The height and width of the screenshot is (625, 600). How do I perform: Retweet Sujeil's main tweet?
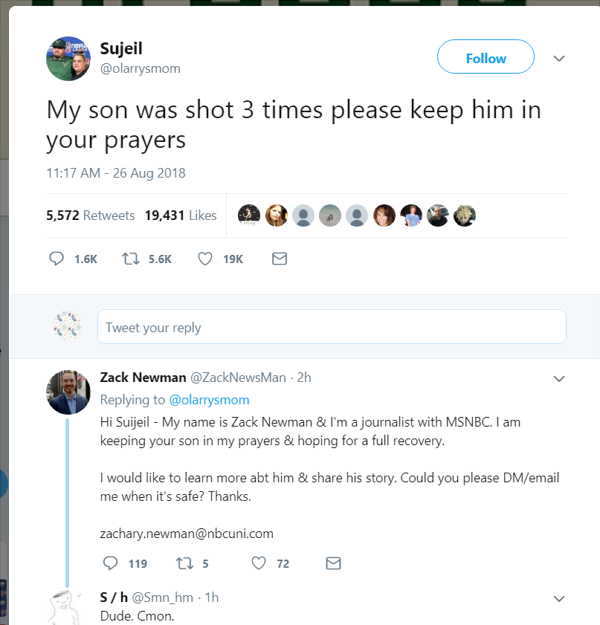(131, 259)
